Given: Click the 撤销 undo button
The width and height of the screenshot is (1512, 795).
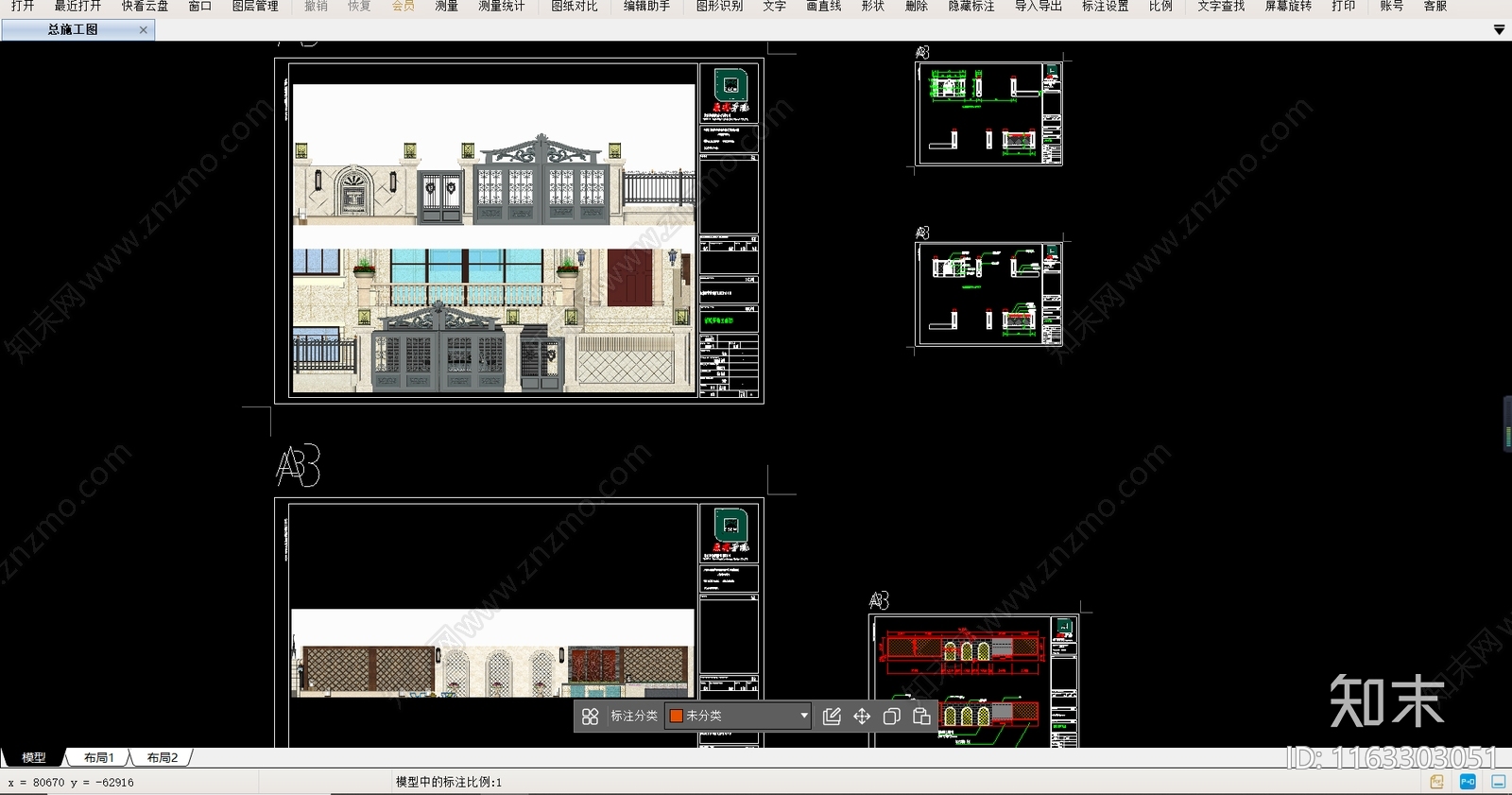Looking at the screenshot, I should click(x=316, y=7).
